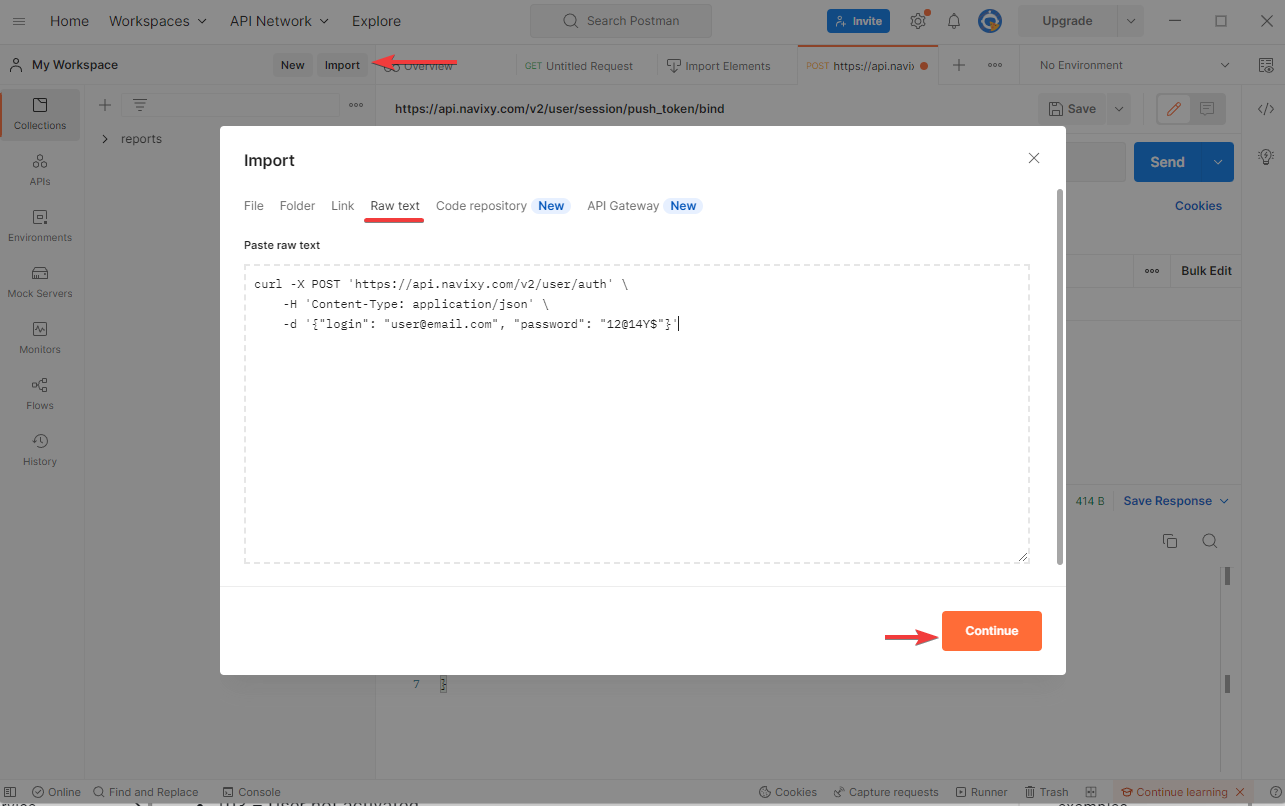Open the Untitled Request tab

click(580, 66)
